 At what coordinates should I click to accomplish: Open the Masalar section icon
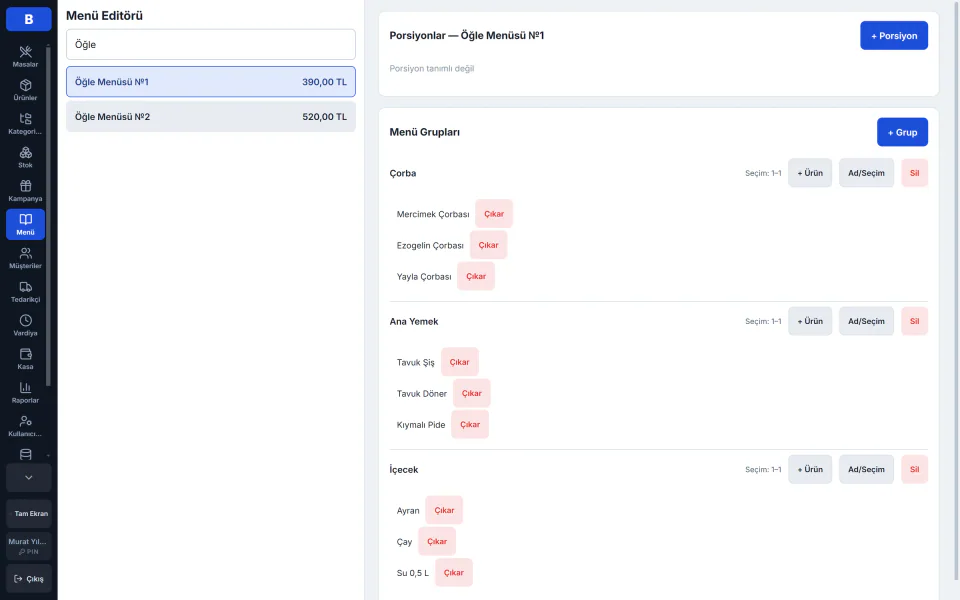coord(25,51)
